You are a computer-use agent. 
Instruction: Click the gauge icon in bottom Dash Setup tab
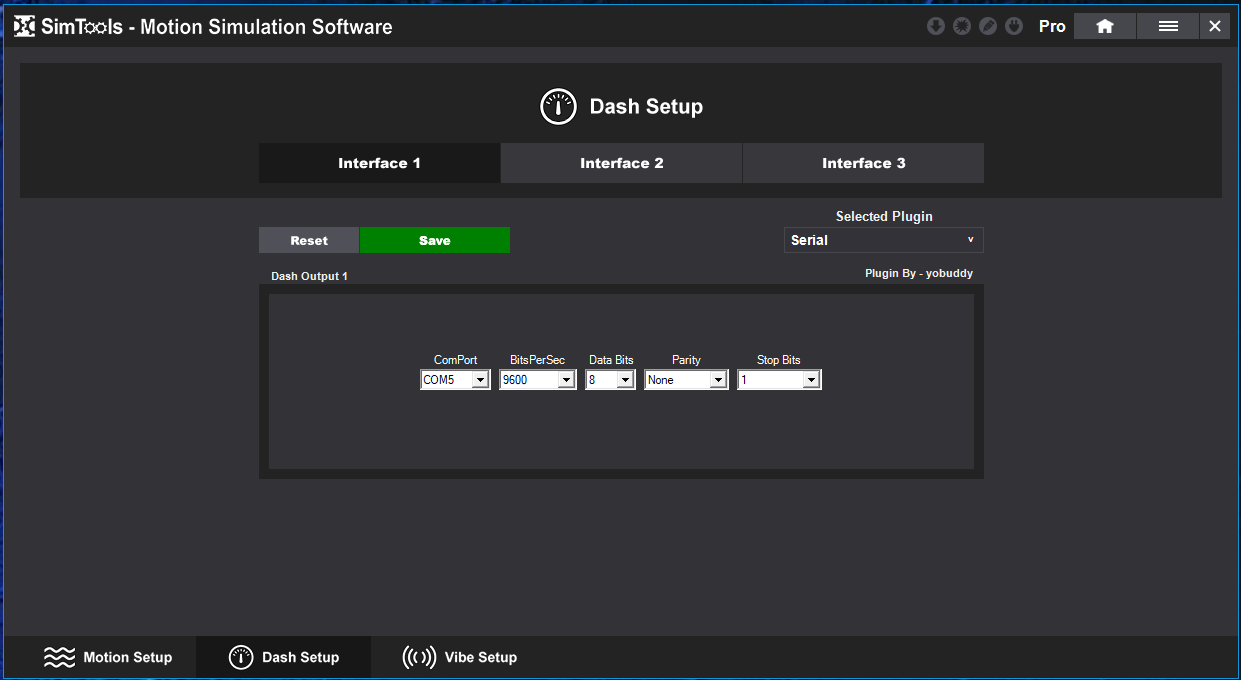pyautogui.click(x=241, y=657)
